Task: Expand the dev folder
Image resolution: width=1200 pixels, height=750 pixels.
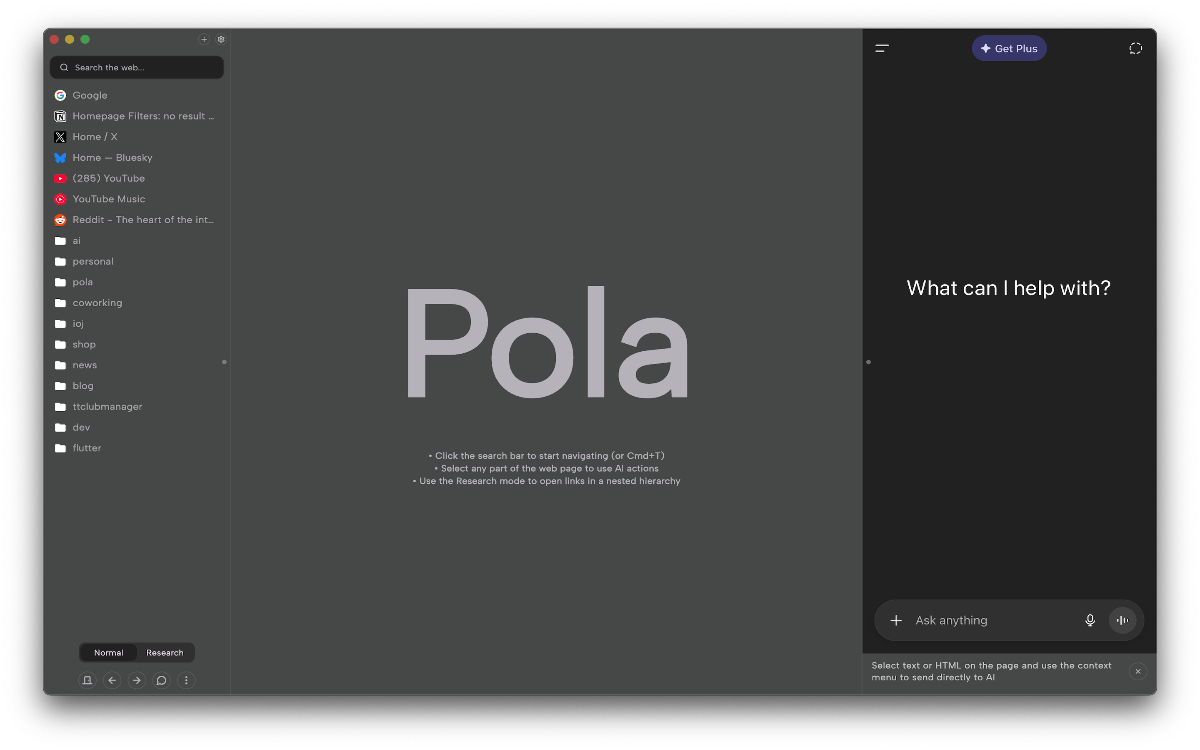Action: [x=137, y=427]
